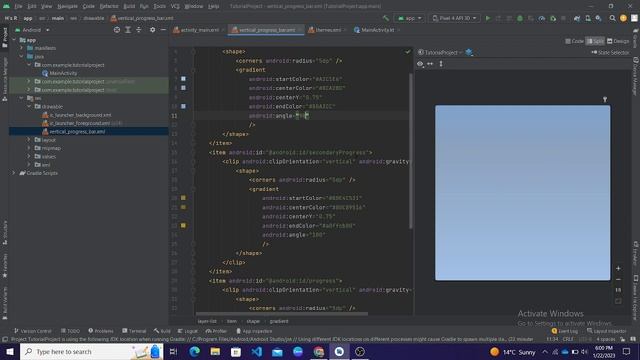
Task: Select ic_launcher_background.xml in project tree
Action: [77, 115]
